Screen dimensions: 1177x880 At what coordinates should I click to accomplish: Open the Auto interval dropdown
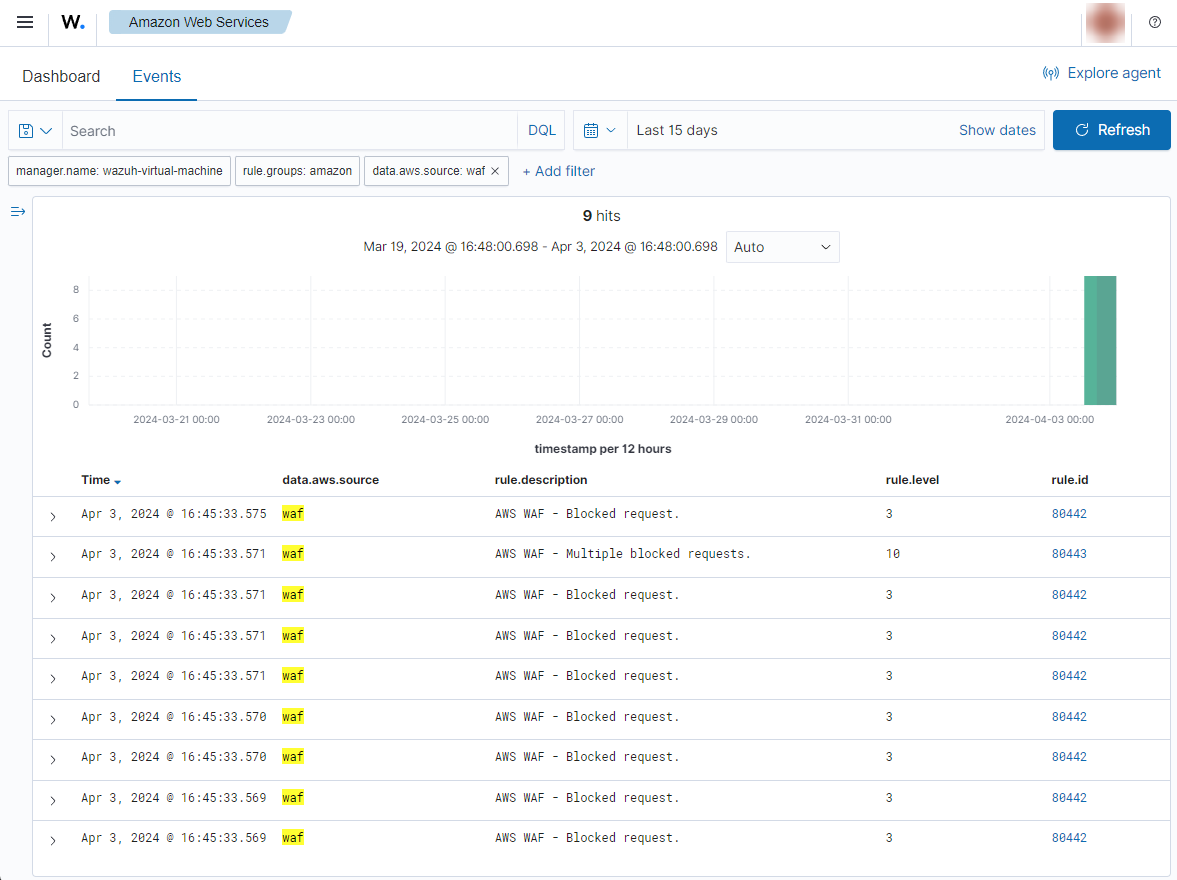point(783,247)
